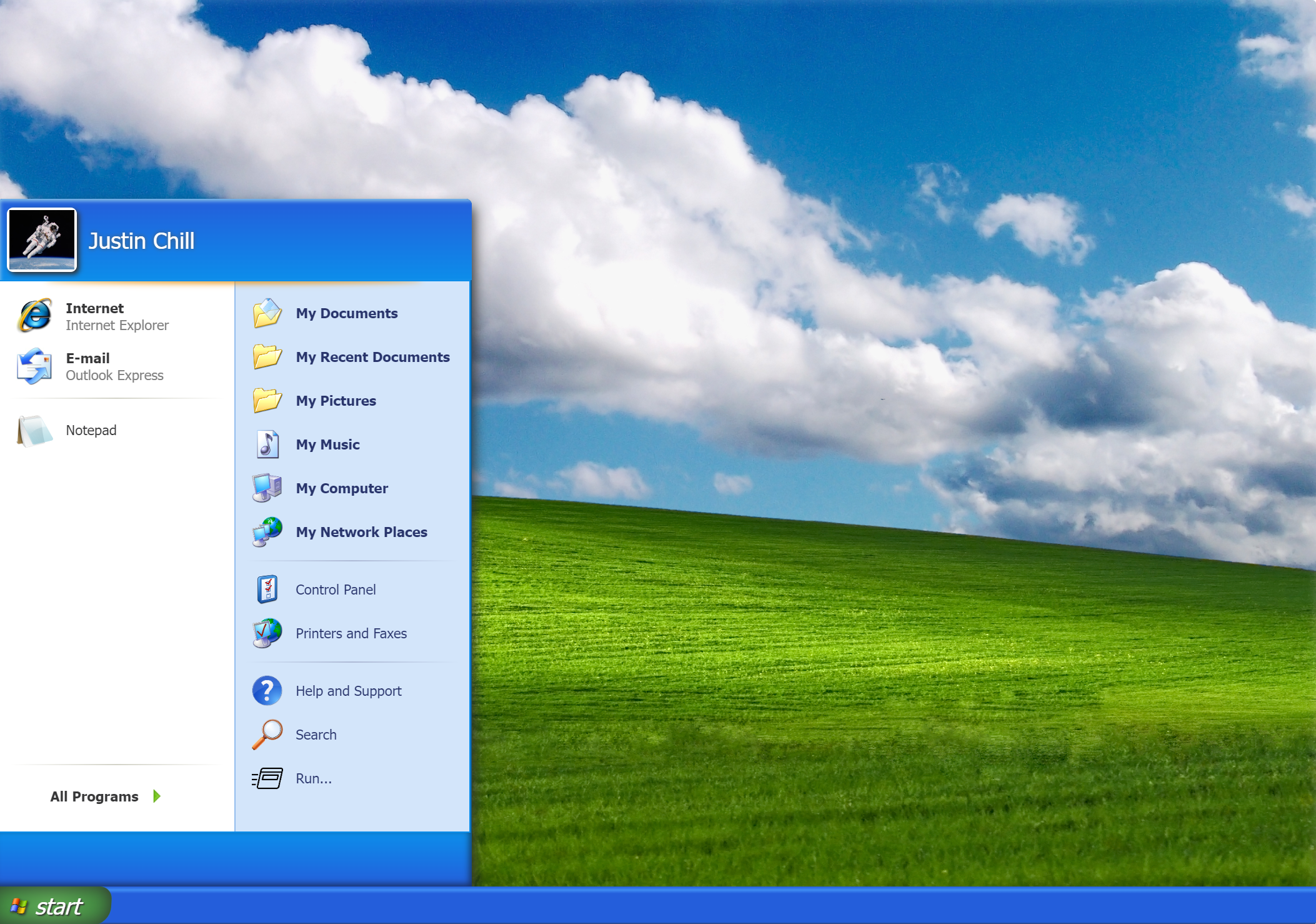This screenshot has height=924, width=1316.
Task: Click the Run dialog icon
Action: [267, 778]
